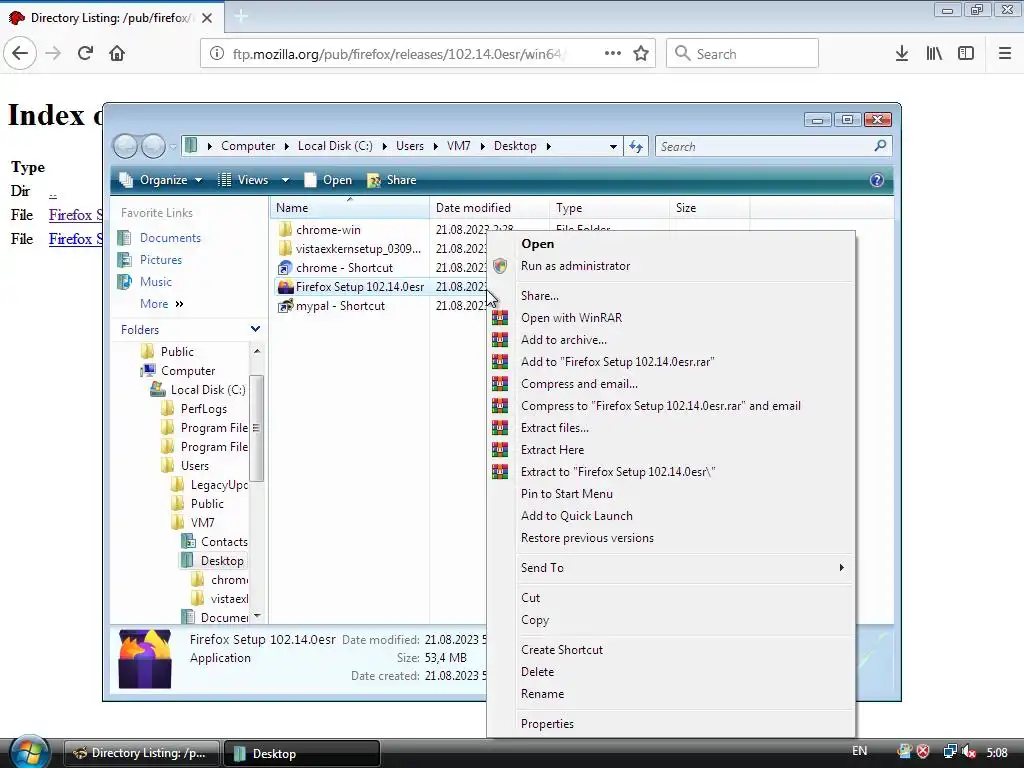The height and width of the screenshot is (768, 1024).
Task: Click the network tray icon
Action: click(950, 752)
